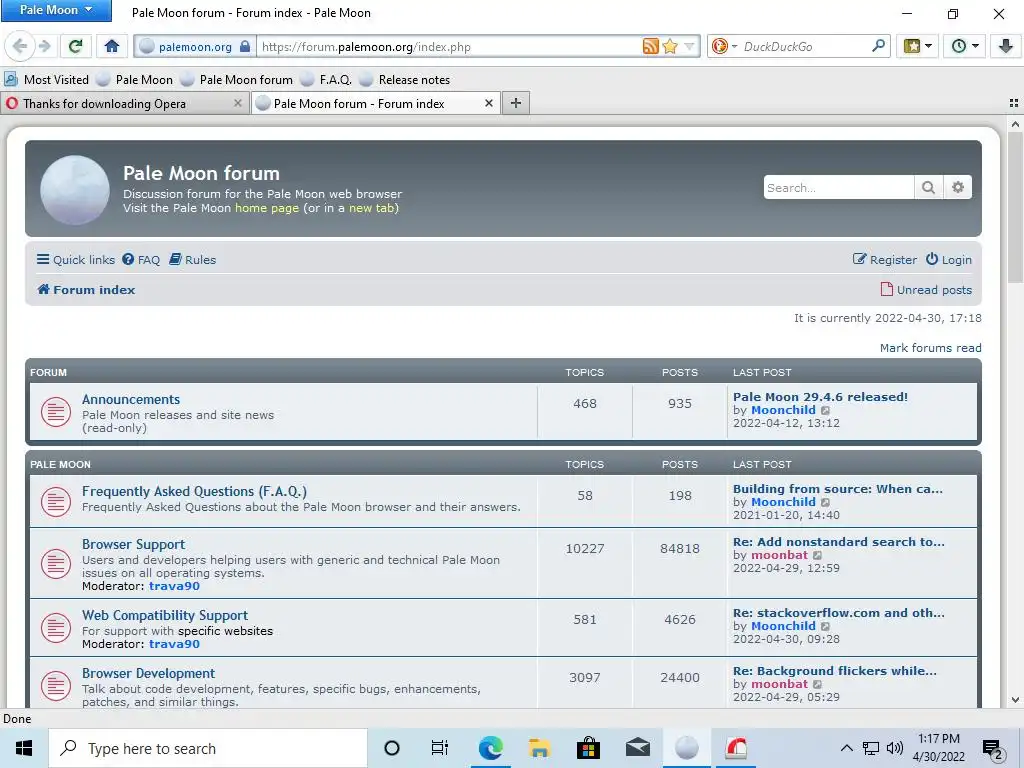Click Mark forums read
This screenshot has height=768, width=1024.
click(x=930, y=347)
